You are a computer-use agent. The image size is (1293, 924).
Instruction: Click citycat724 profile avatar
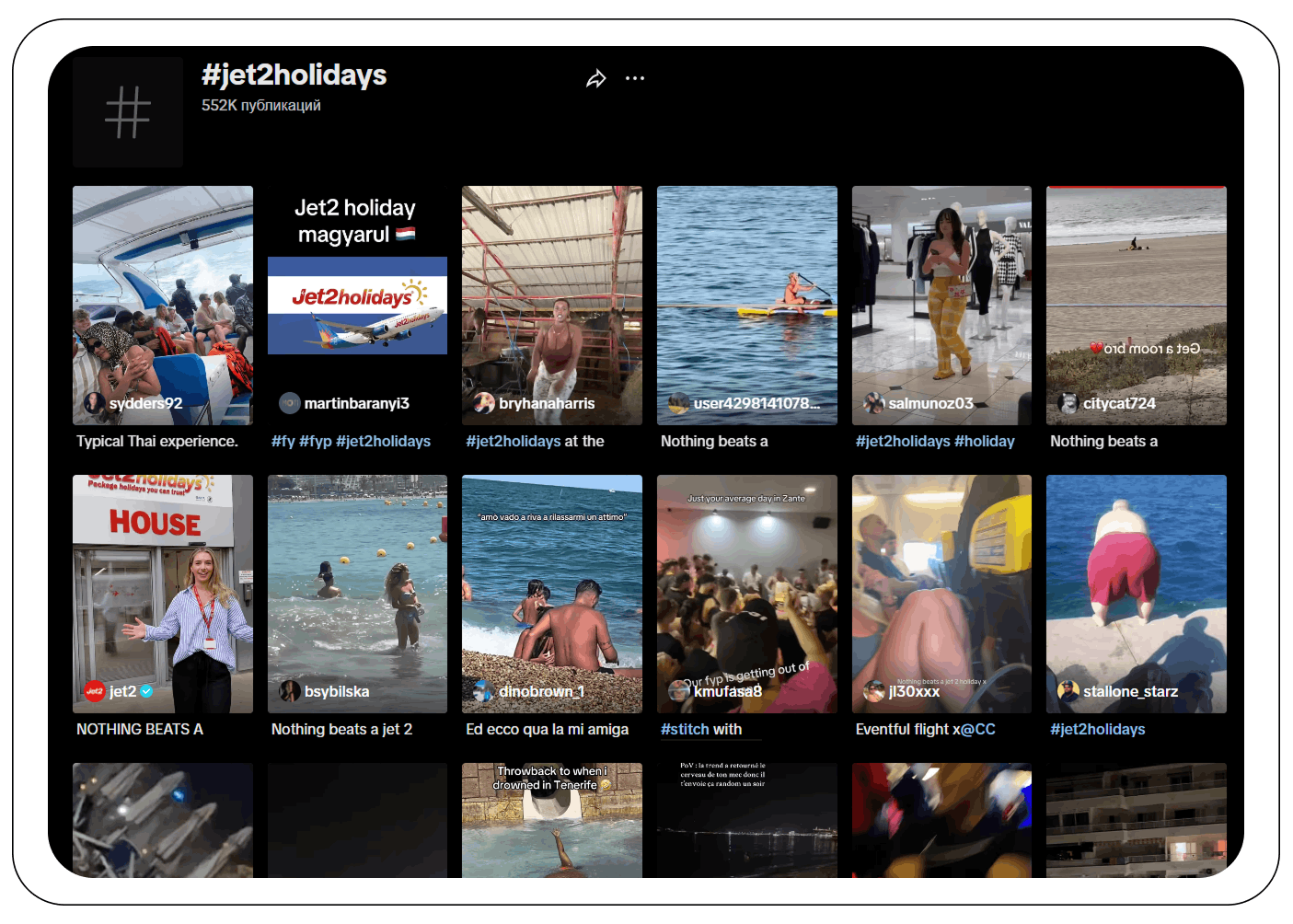pos(1068,403)
